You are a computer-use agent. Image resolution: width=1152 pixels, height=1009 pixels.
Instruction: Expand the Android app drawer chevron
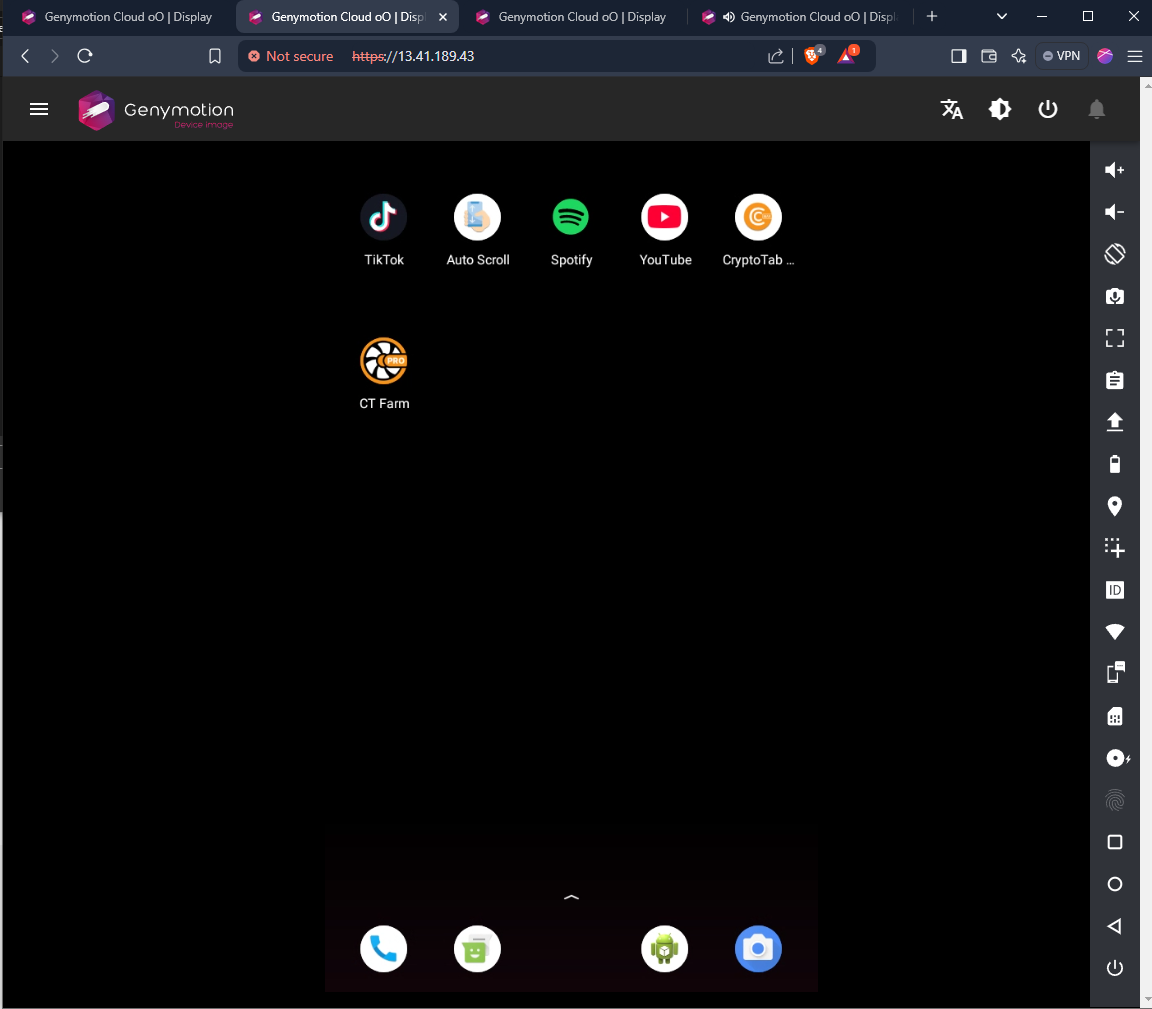click(571, 897)
